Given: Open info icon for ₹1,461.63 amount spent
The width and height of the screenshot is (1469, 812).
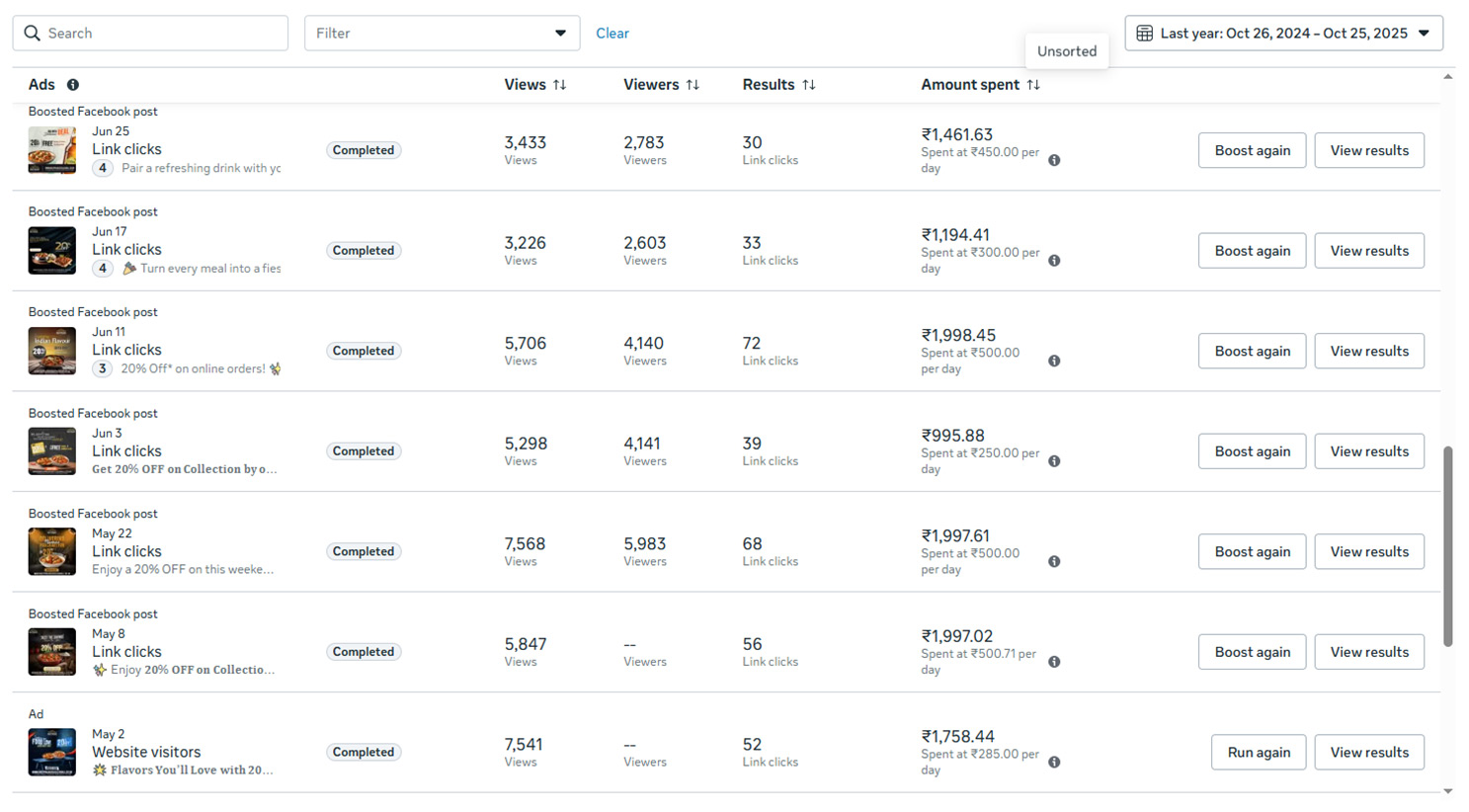Looking at the screenshot, I should (1054, 160).
